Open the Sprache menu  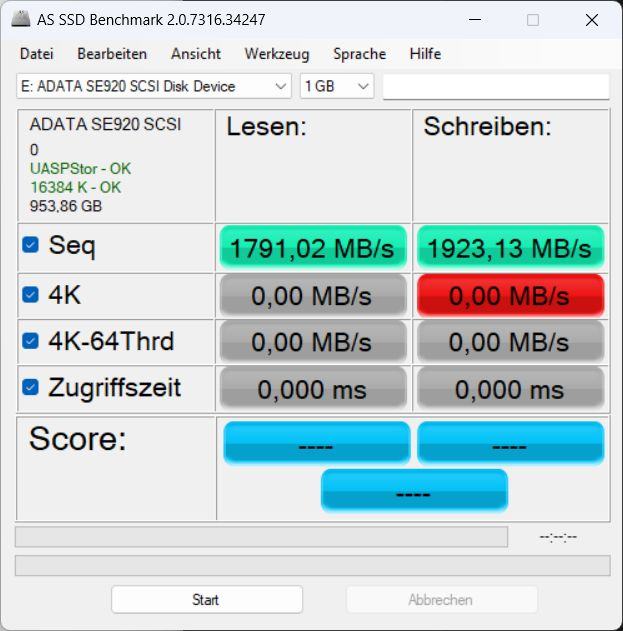coord(359,54)
